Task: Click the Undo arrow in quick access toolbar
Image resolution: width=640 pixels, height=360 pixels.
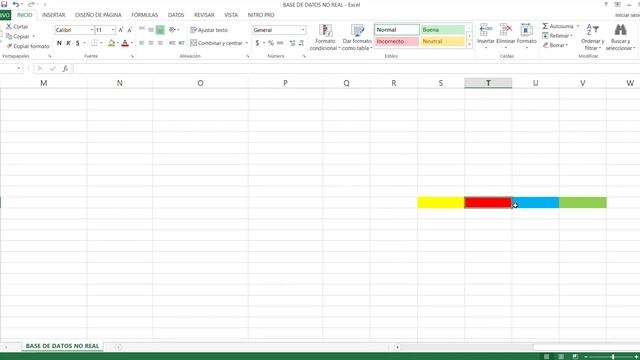Action: [x=16, y=4]
